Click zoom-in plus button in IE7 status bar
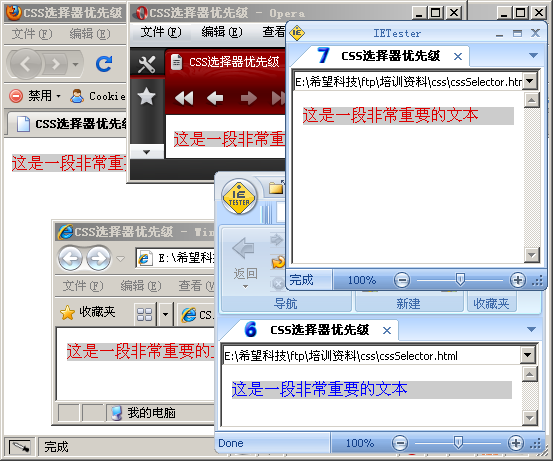 517,280
